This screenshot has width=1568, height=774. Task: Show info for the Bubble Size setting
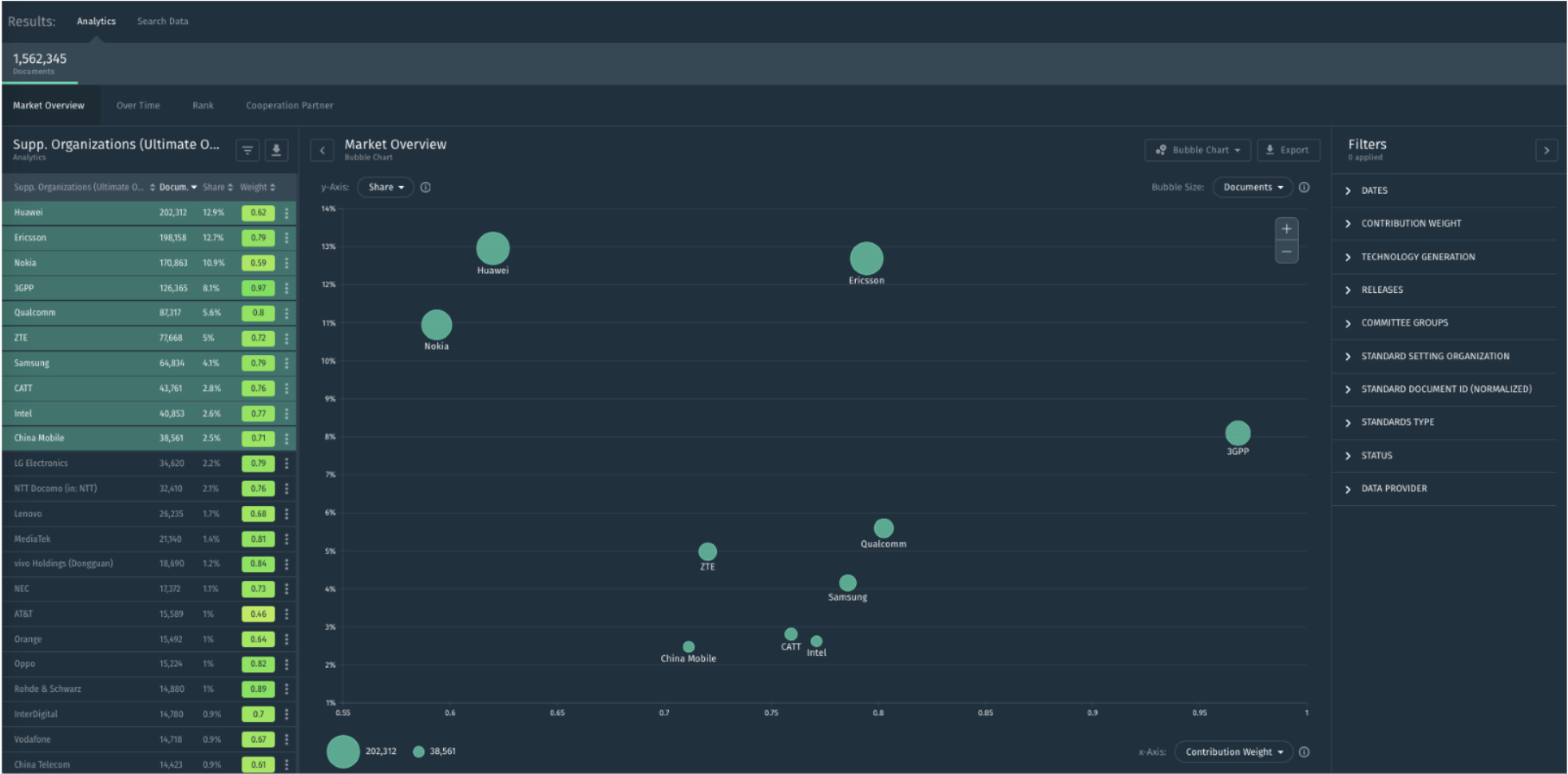pyautogui.click(x=1304, y=188)
